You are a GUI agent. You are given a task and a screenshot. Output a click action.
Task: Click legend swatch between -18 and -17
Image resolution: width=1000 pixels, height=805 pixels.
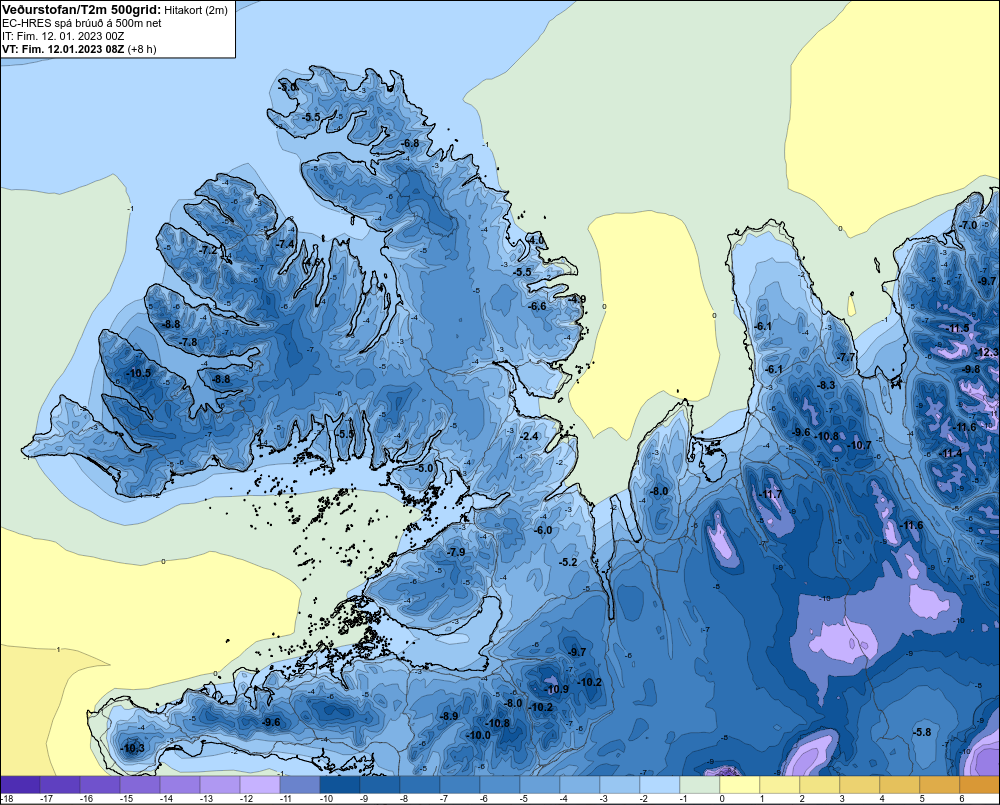point(20,785)
